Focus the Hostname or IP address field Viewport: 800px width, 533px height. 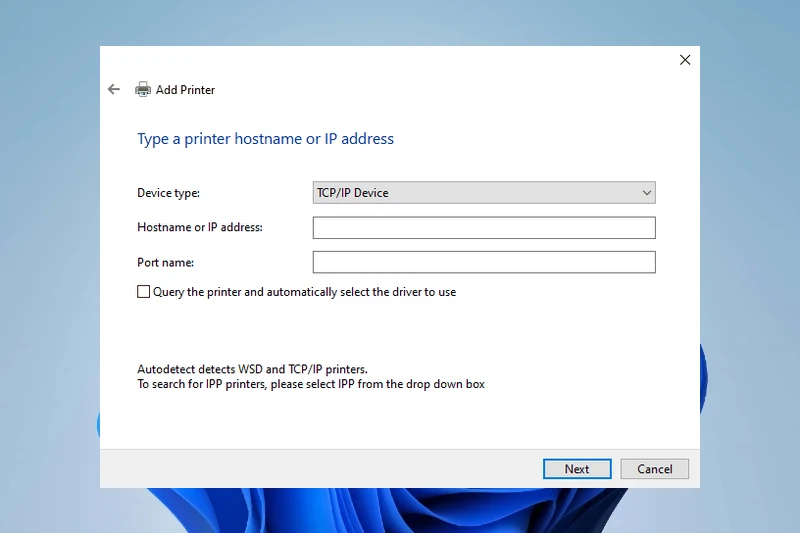[483, 228]
